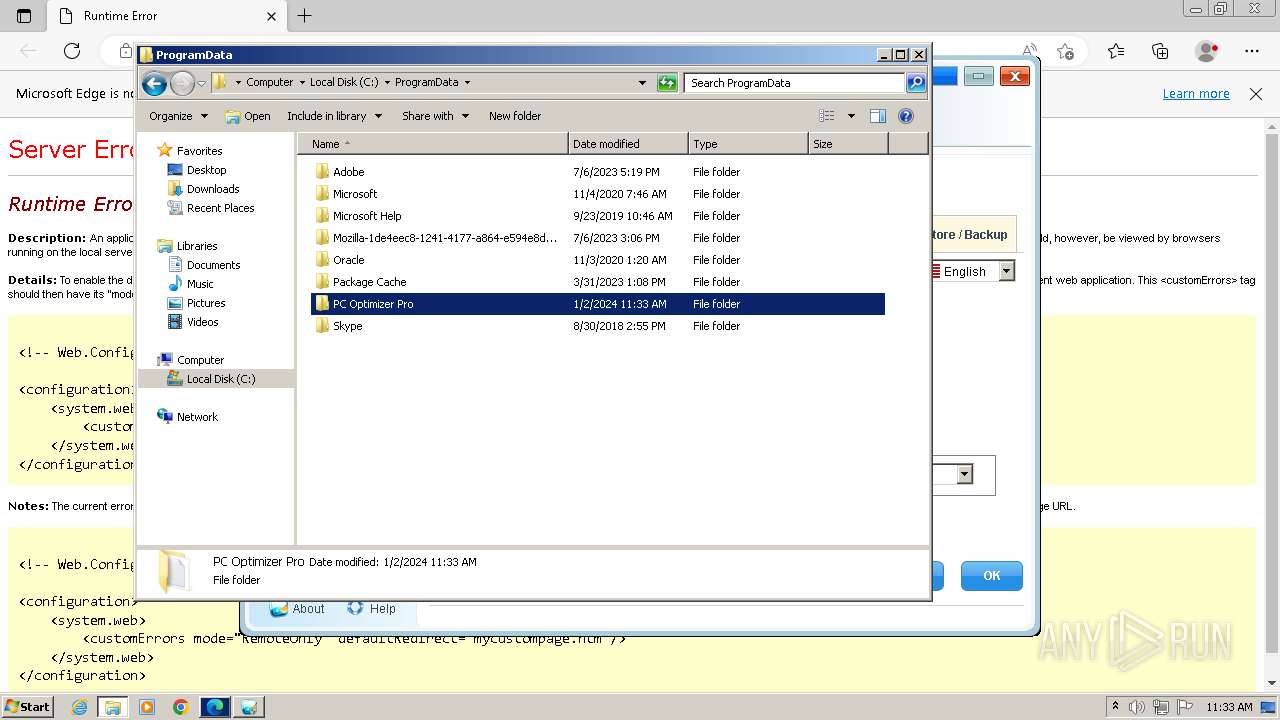Open Edge favorites icon

(1115, 51)
